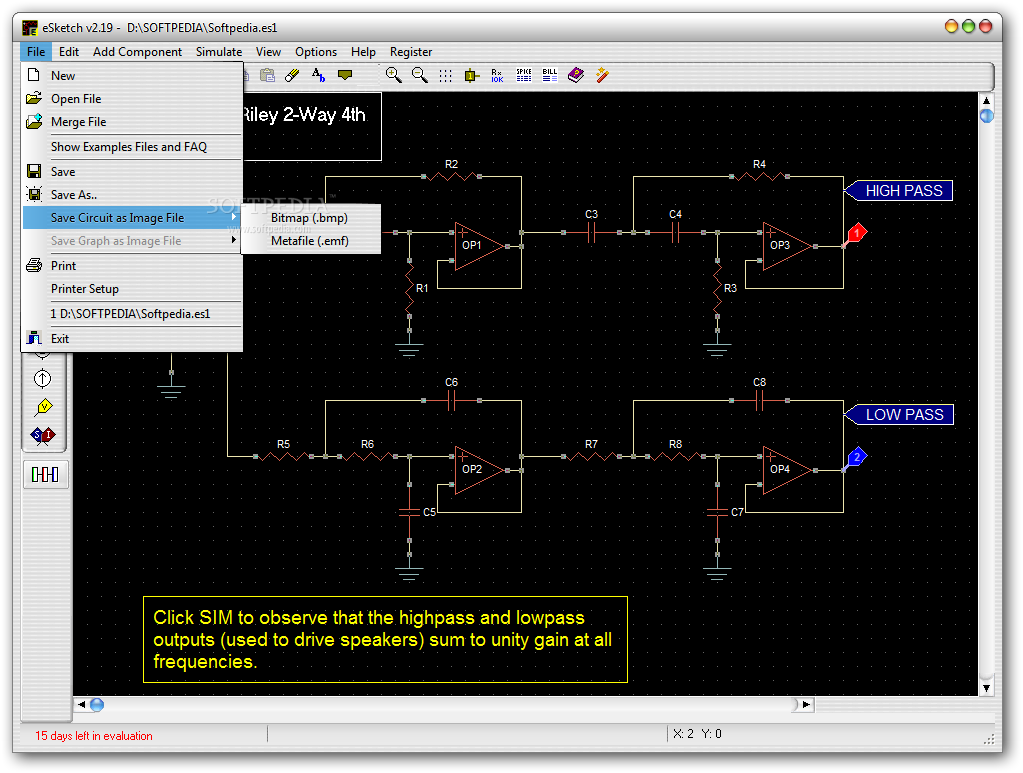Click the horizontal scrollbar blue thumb

tap(97, 705)
